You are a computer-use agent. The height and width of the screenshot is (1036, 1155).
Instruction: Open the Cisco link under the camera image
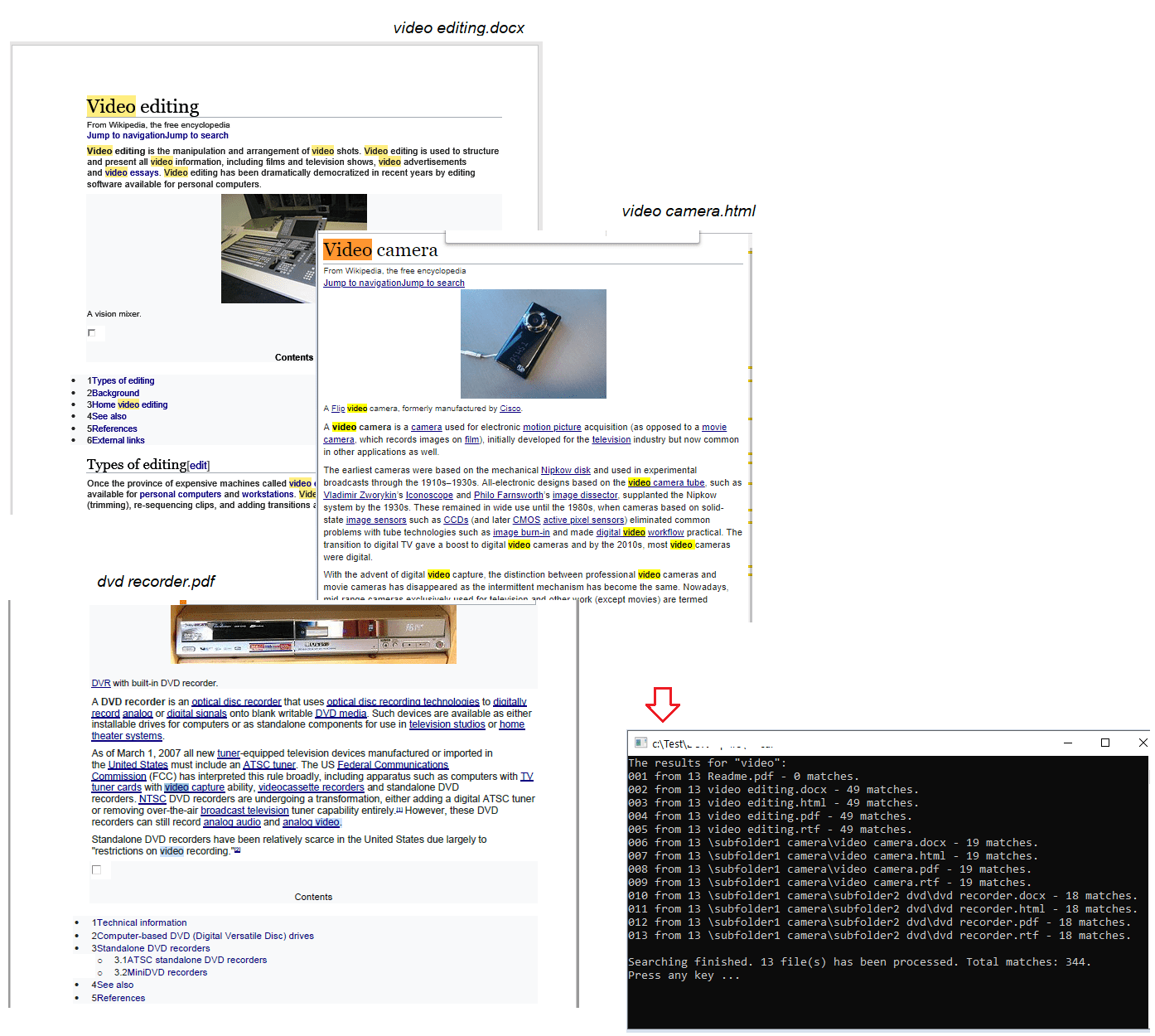pyautogui.click(x=510, y=408)
